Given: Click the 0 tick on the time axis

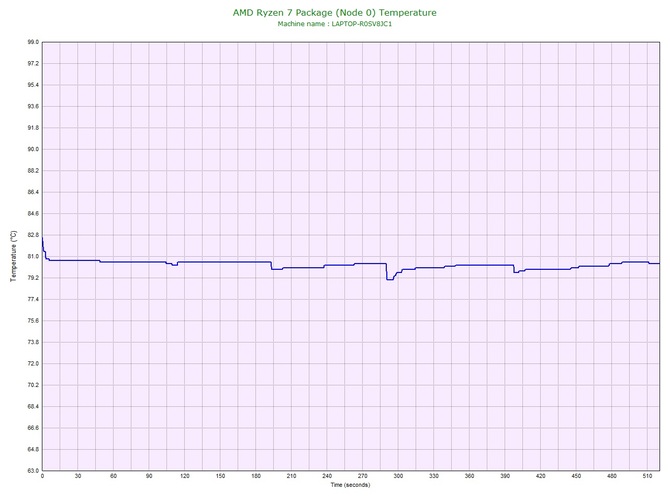Looking at the screenshot, I should tap(42, 476).
